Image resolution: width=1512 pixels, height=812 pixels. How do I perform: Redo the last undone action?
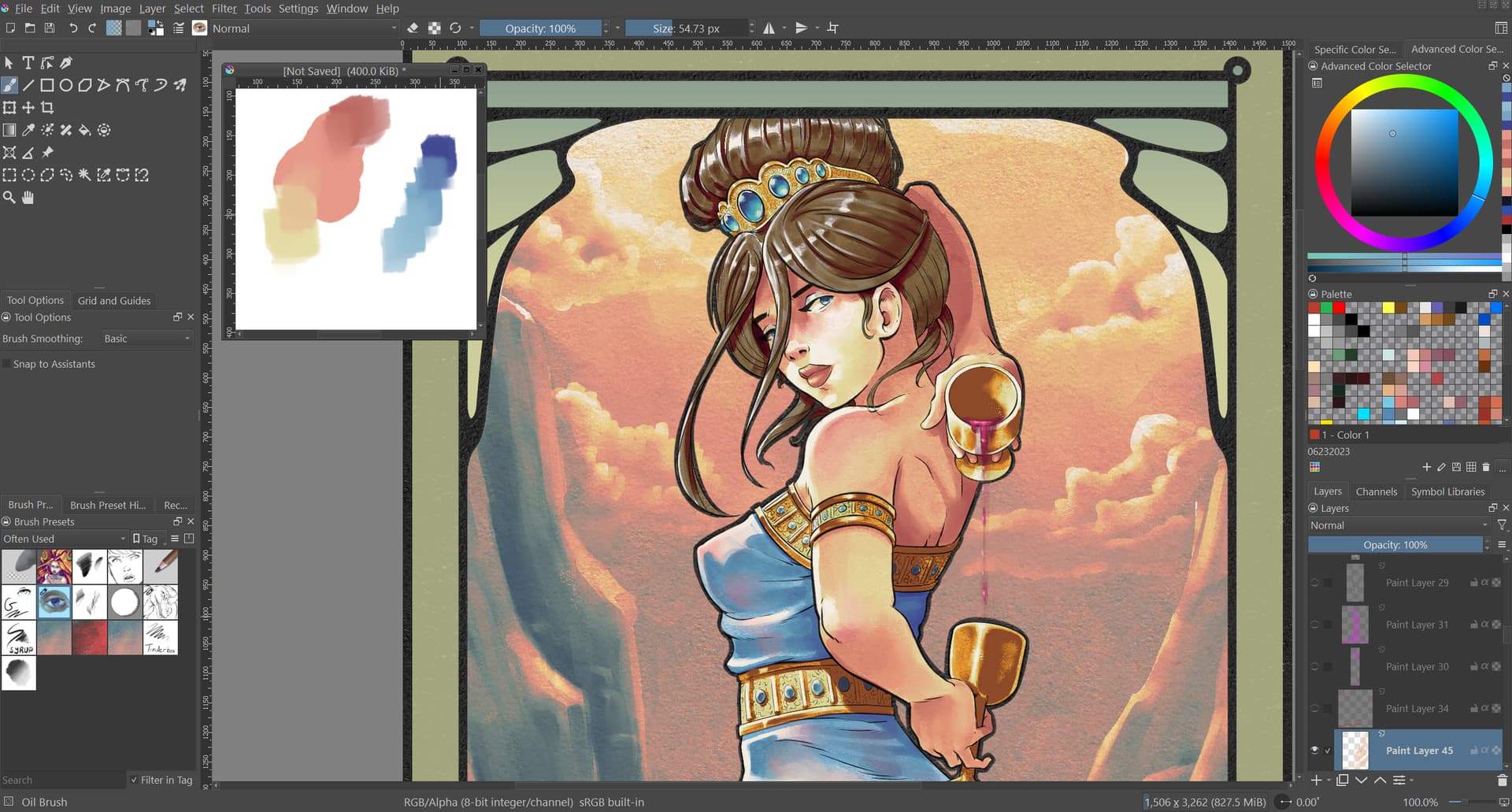[92, 28]
